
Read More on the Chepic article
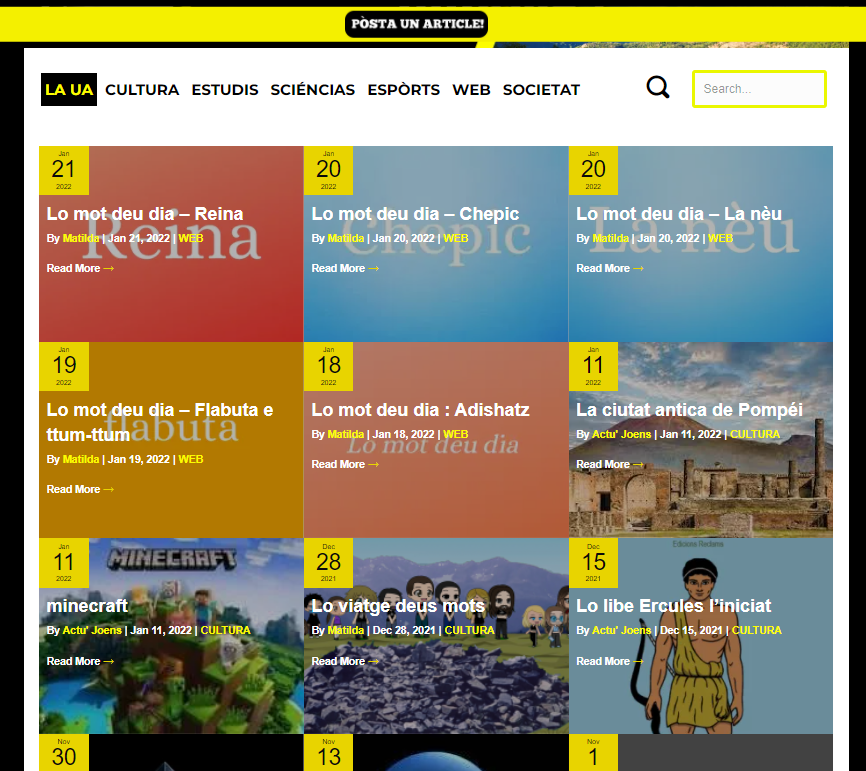click(x=345, y=268)
